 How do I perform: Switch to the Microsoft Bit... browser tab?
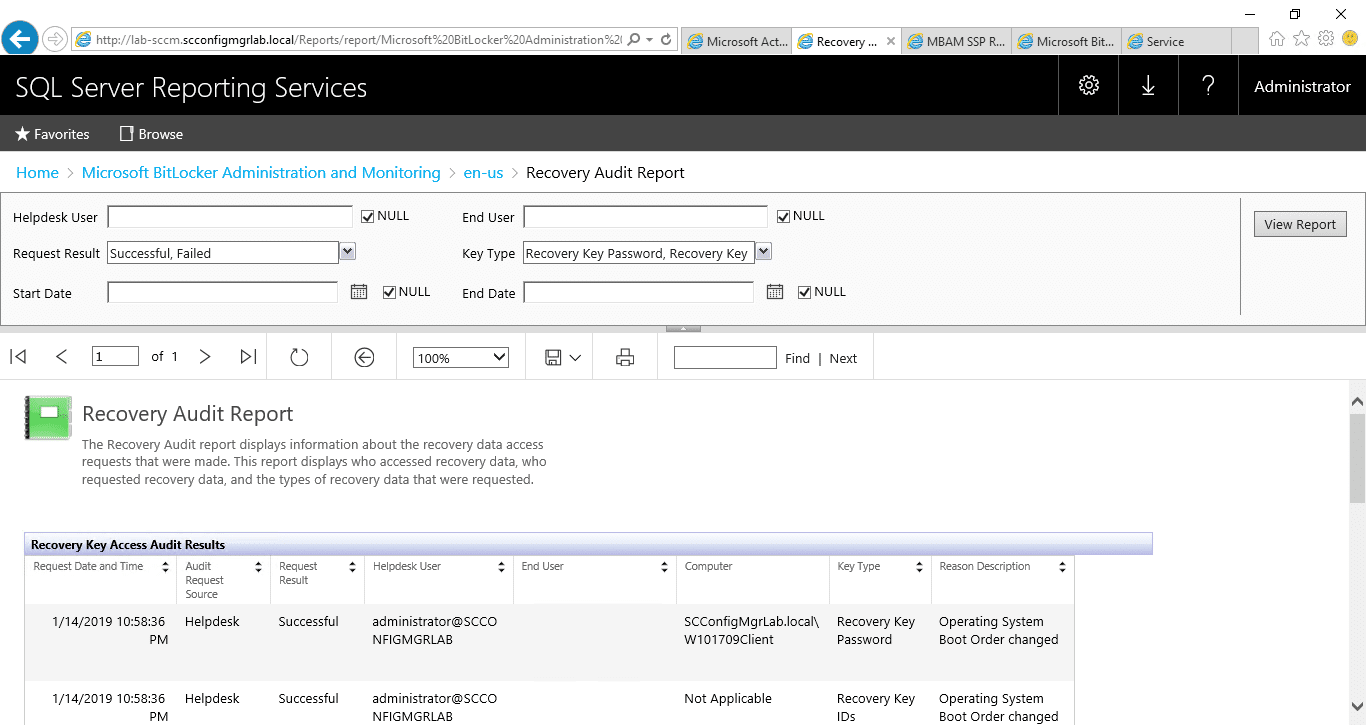(x=1066, y=41)
